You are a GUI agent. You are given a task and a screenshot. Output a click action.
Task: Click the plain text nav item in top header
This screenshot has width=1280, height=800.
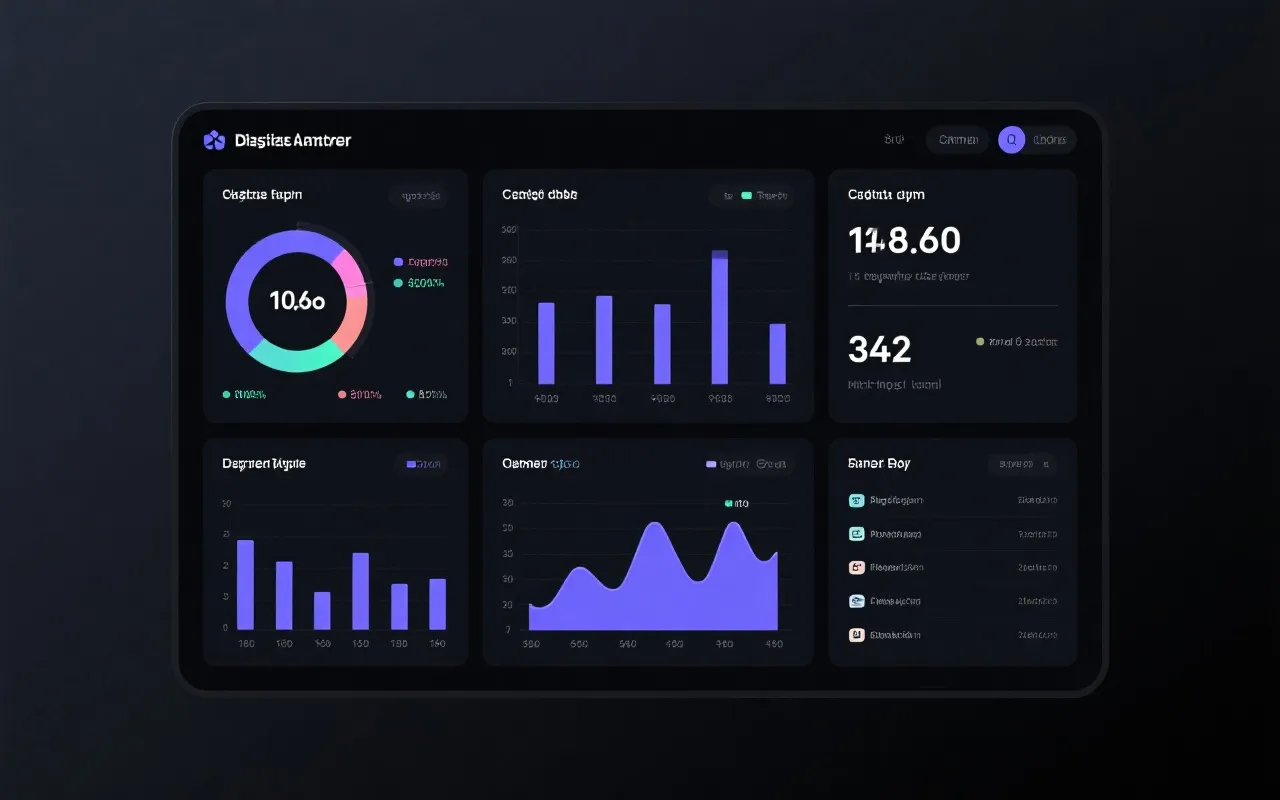pos(894,140)
